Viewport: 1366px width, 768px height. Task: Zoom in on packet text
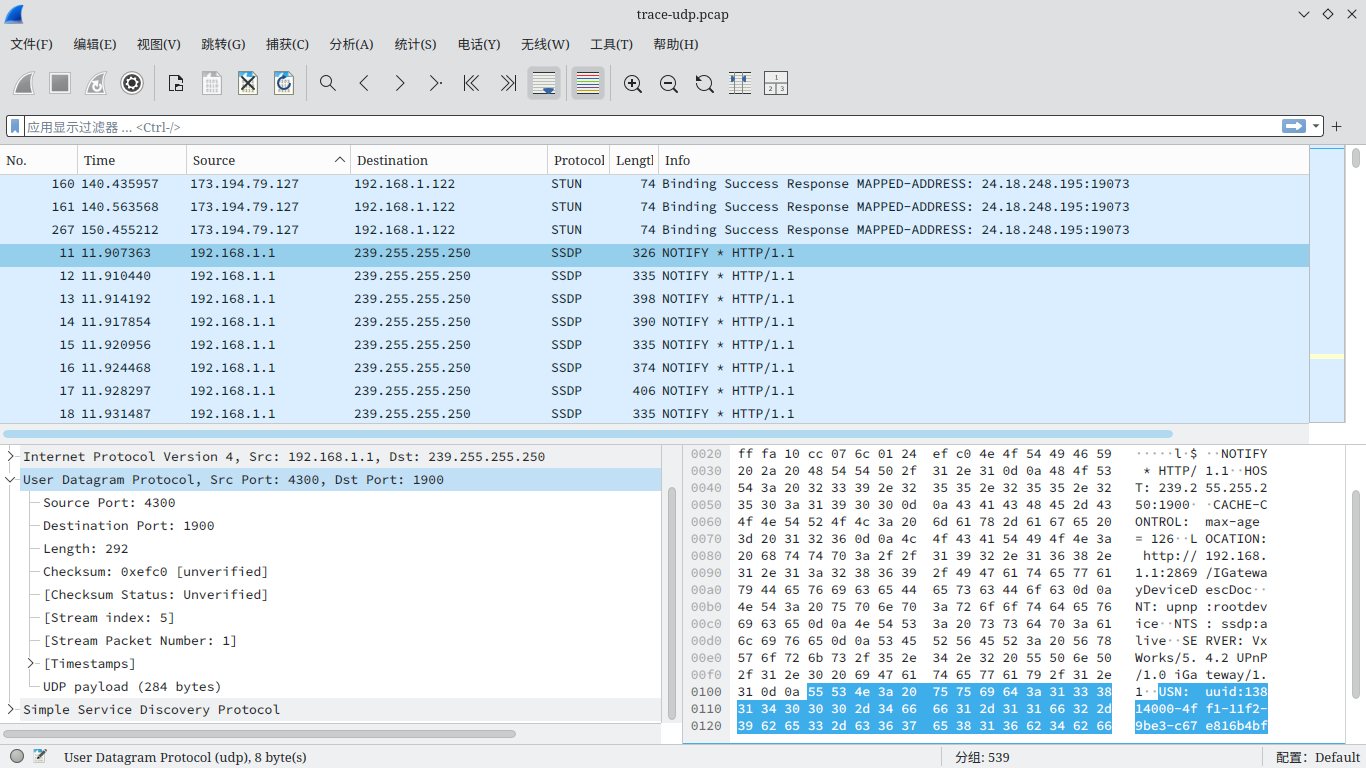coord(632,84)
